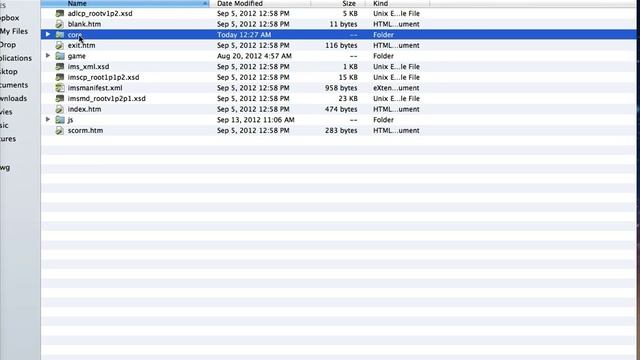Click the game folder icon
640x360 pixels.
(x=60, y=56)
